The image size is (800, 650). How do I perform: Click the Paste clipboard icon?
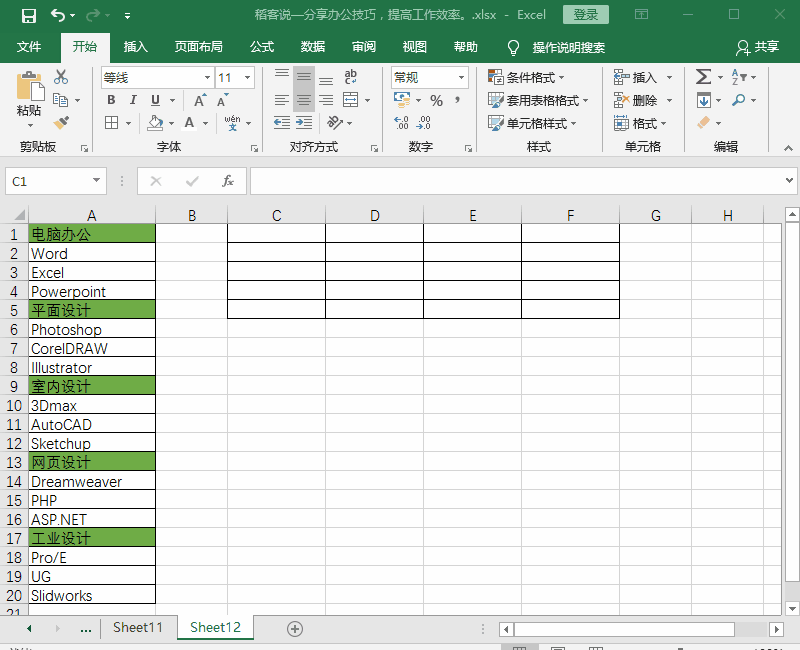[x=30, y=86]
